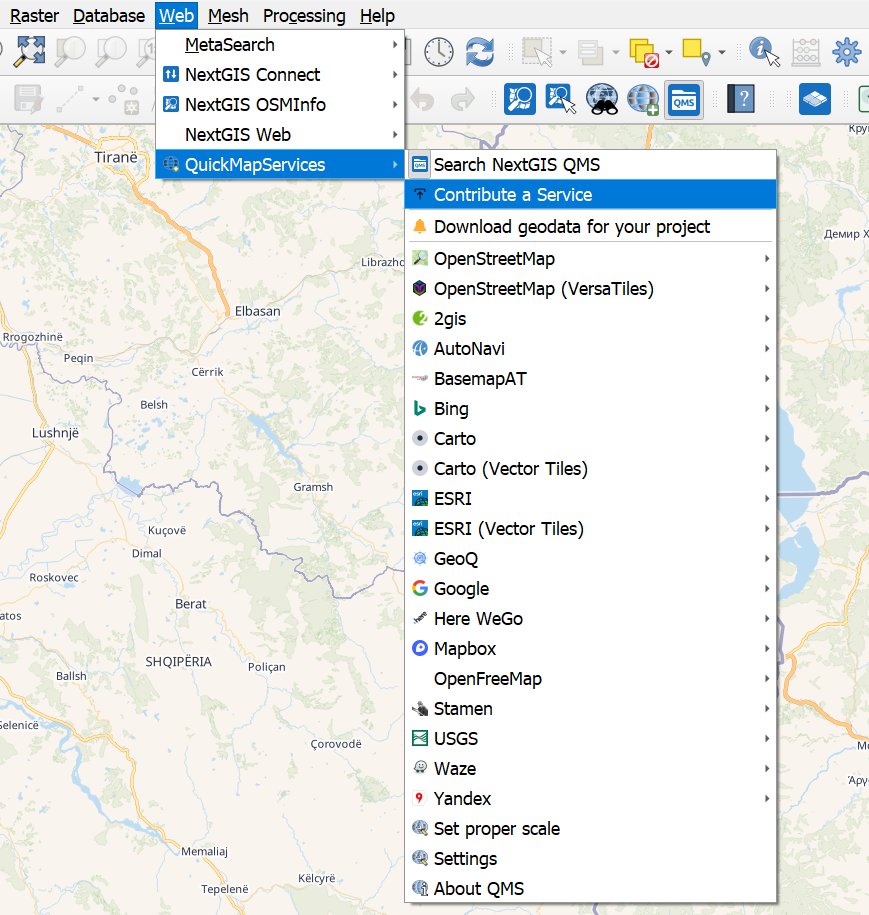Expand the OpenStreetMap submenu arrow
The width and height of the screenshot is (869, 915).
[x=767, y=259]
